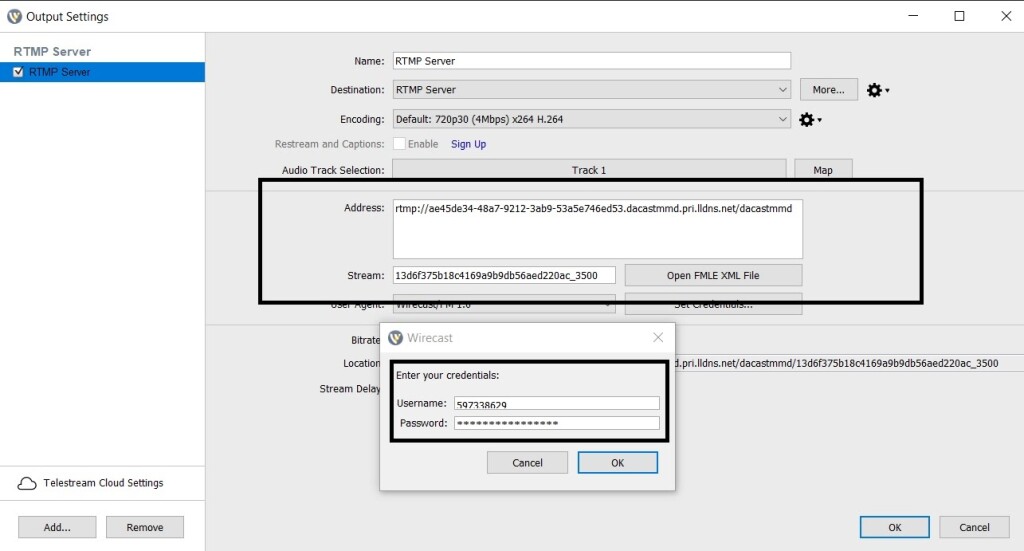Open Telestream Cloud Settings

(103, 483)
